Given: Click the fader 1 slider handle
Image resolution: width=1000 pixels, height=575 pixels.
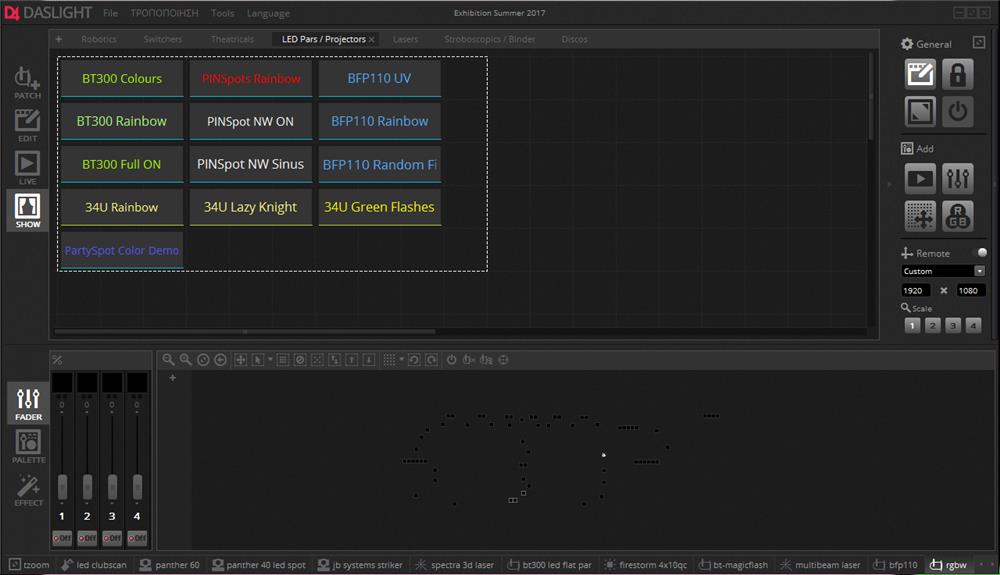Looking at the screenshot, I should [x=62, y=487].
